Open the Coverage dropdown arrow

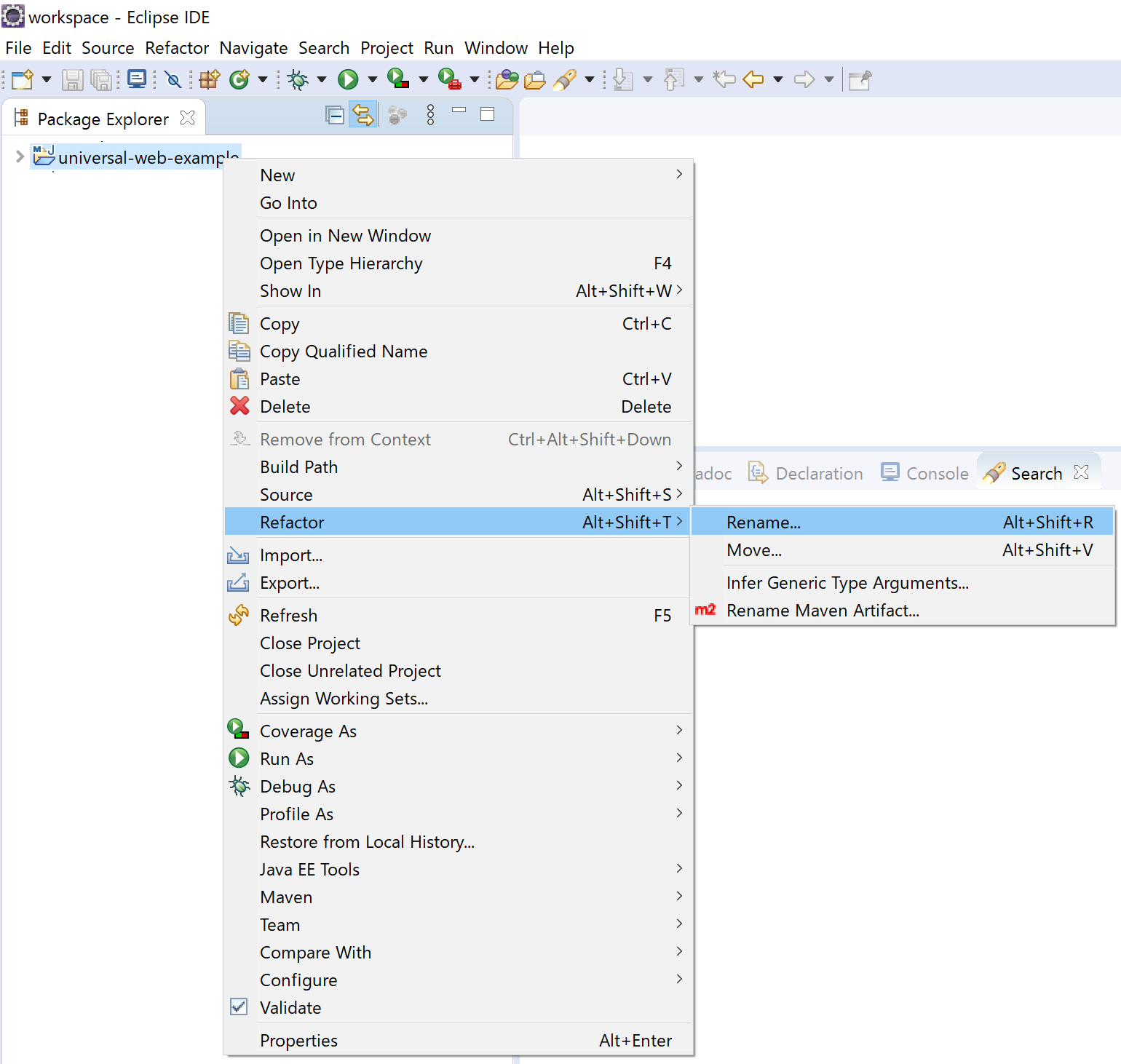click(x=424, y=79)
